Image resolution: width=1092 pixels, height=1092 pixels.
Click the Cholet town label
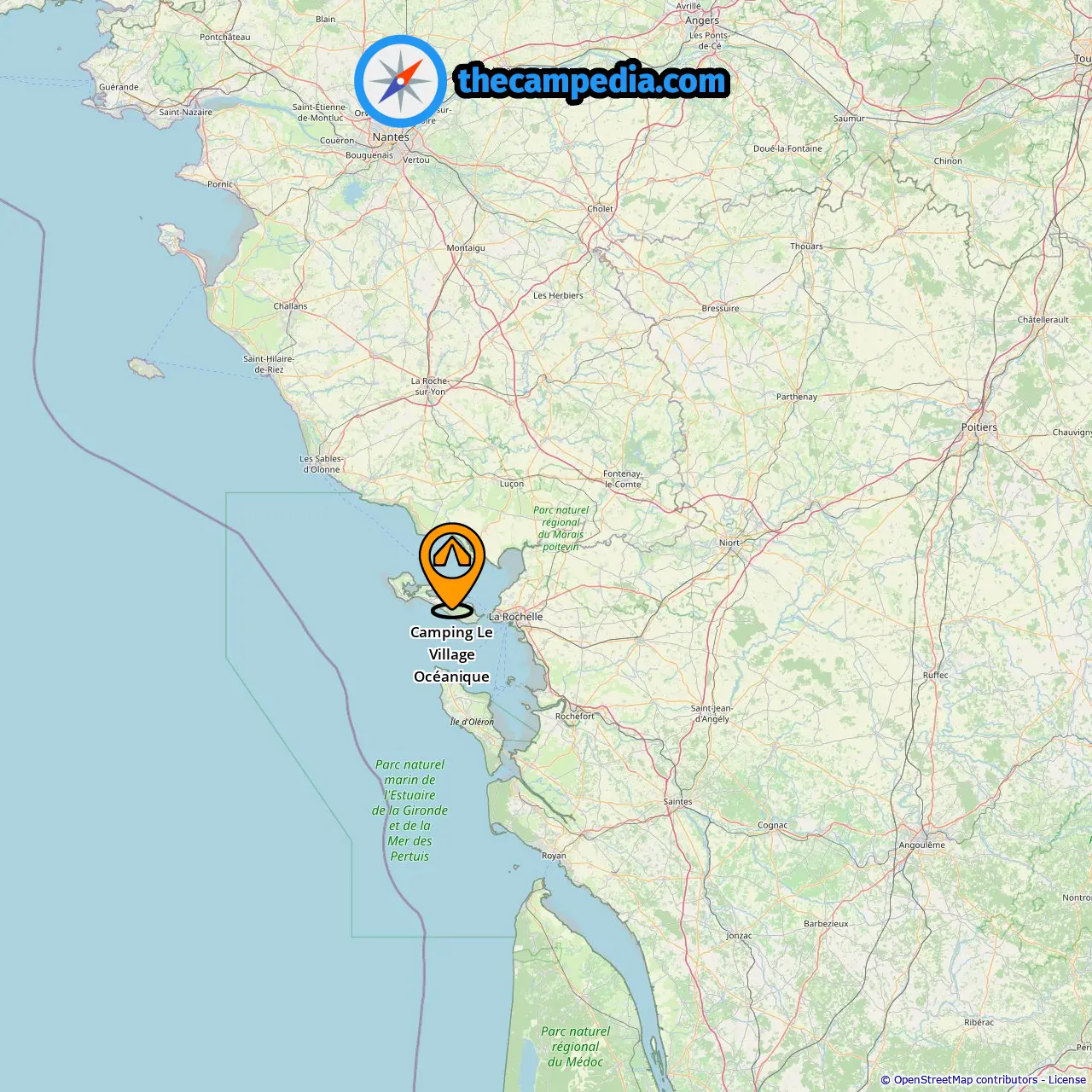pos(600,209)
